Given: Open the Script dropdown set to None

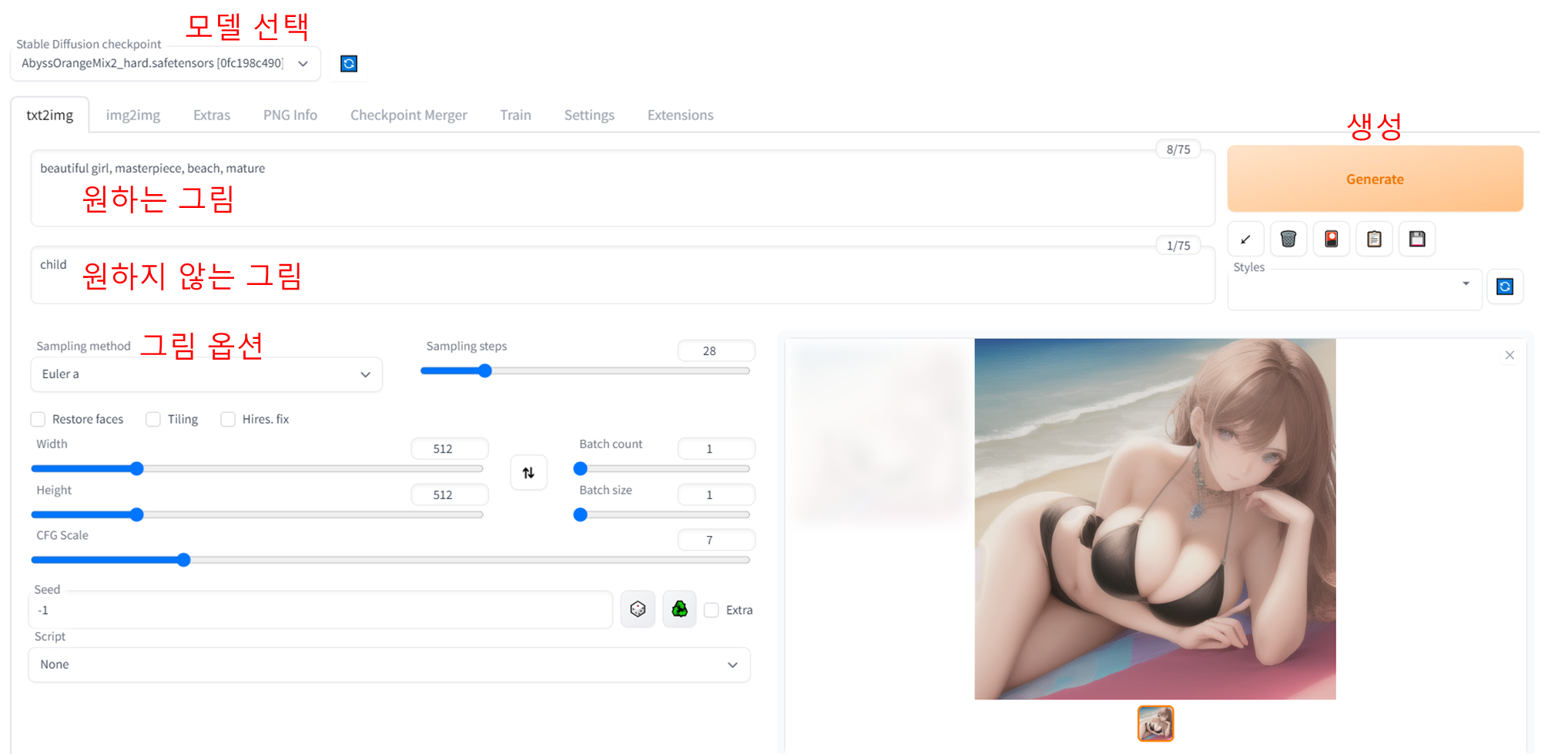Looking at the screenshot, I should click(x=389, y=665).
